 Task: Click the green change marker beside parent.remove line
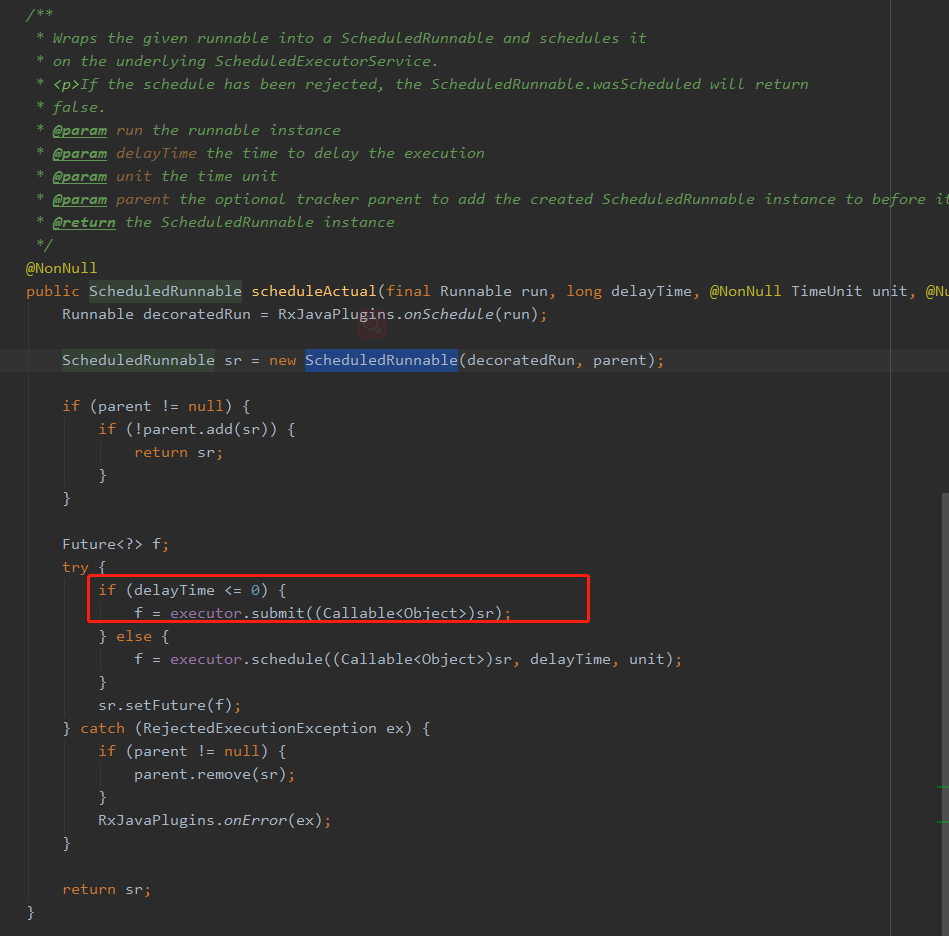click(943, 787)
